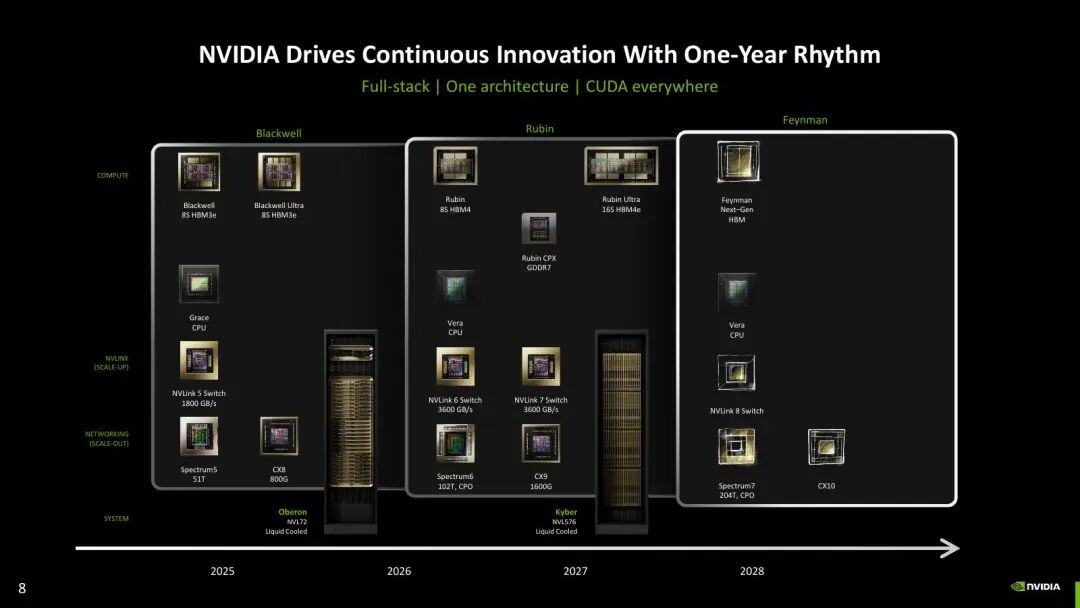Viewport: 1080px width, 608px height.
Task: Click the 2028 timeline label
Action: coord(752,571)
